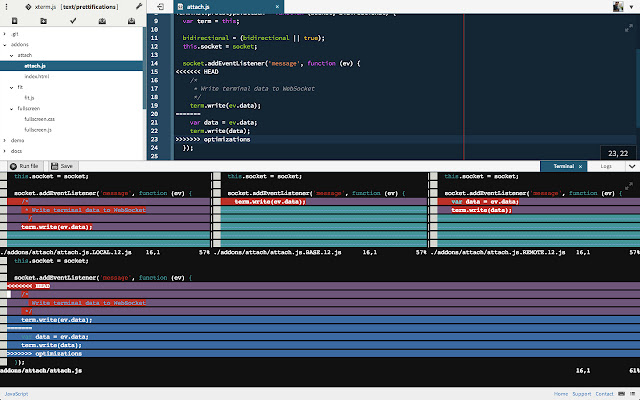
Task: Collapse the fullscreen folder arrow
Action: tap(11, 109)
